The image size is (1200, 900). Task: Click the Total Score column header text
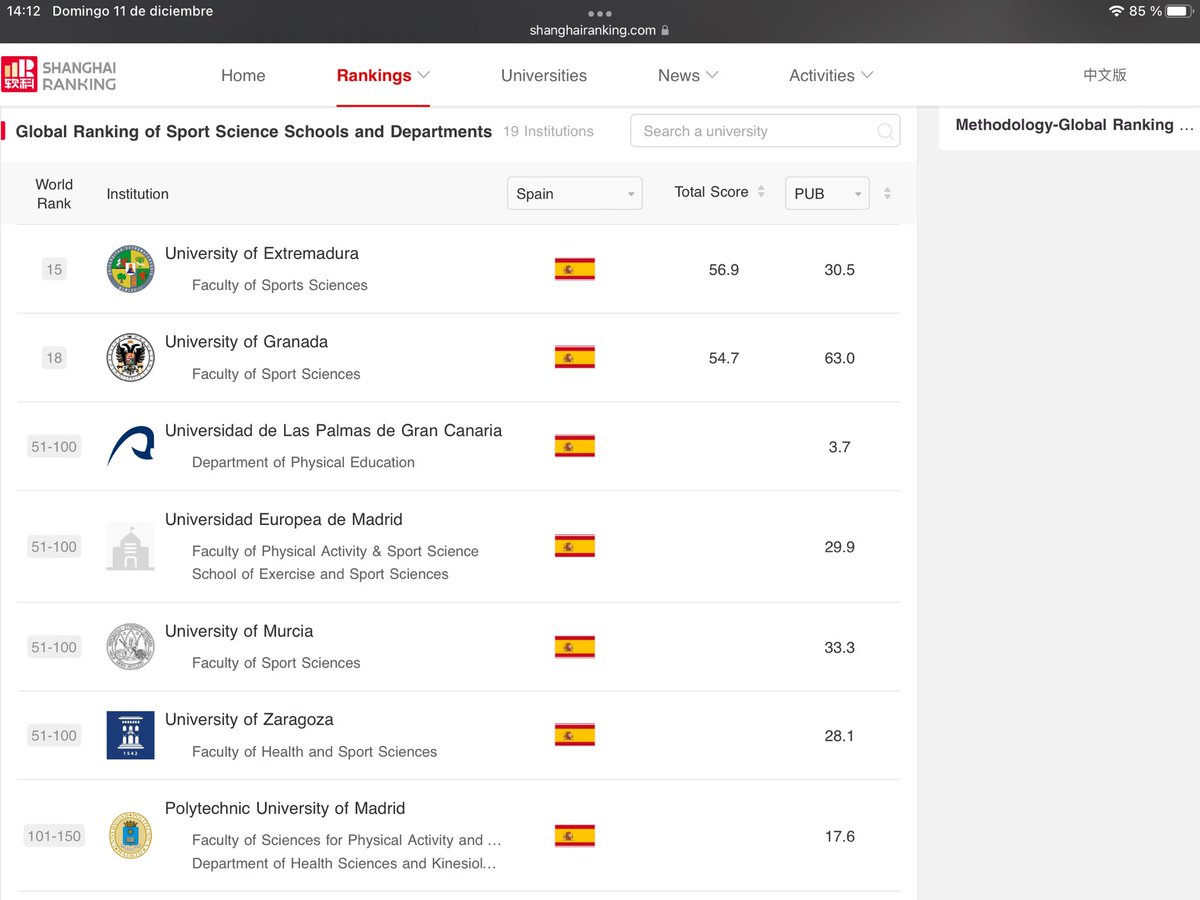[x=711, y=192]
